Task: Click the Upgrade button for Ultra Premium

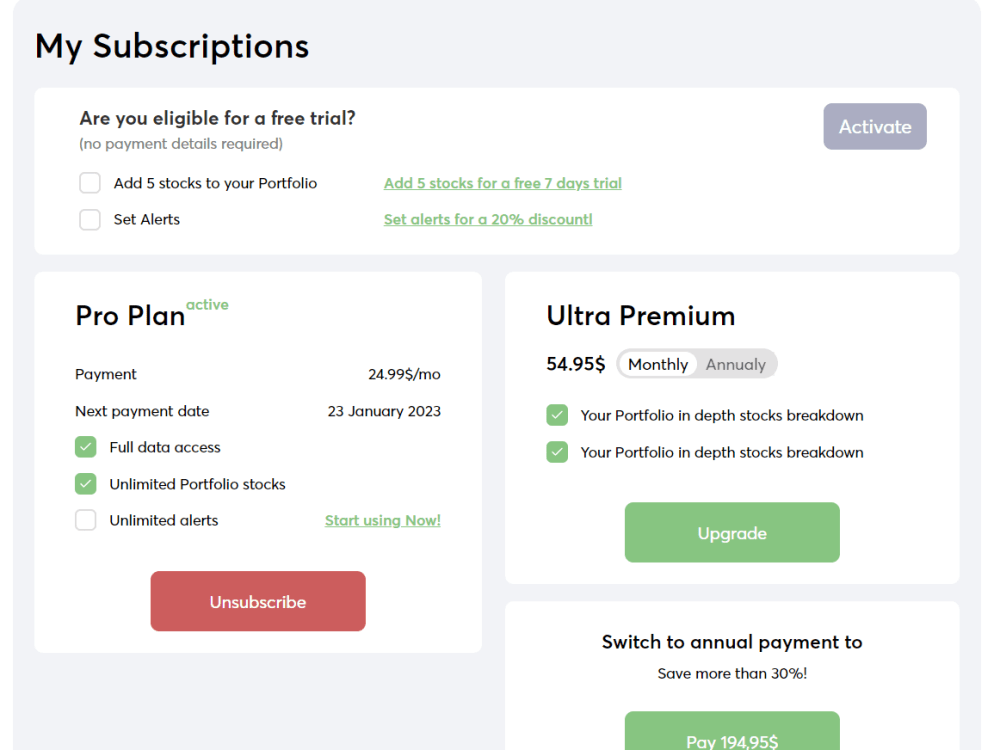Action: (x=732, y=532)
